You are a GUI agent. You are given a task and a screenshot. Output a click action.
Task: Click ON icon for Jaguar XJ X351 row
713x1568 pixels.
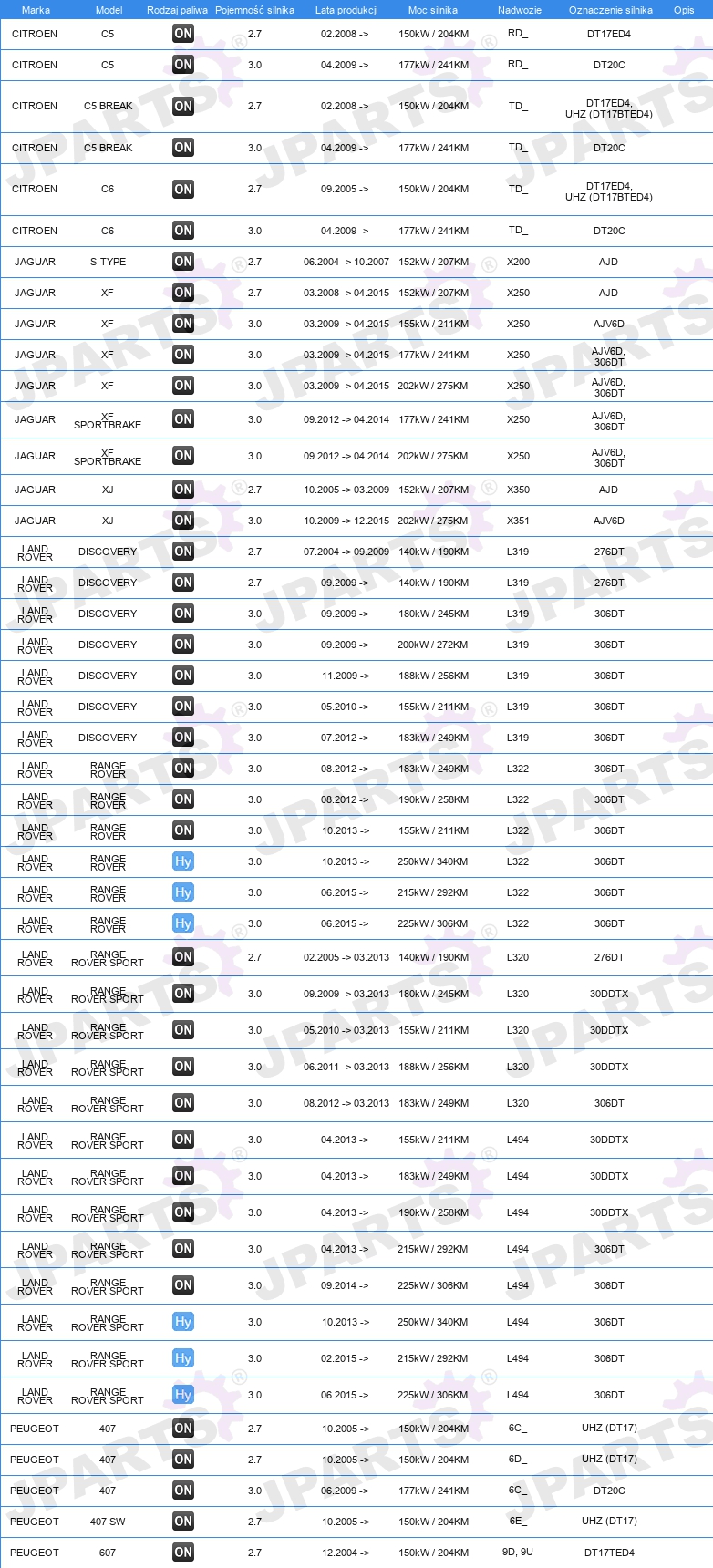[183, 521]
